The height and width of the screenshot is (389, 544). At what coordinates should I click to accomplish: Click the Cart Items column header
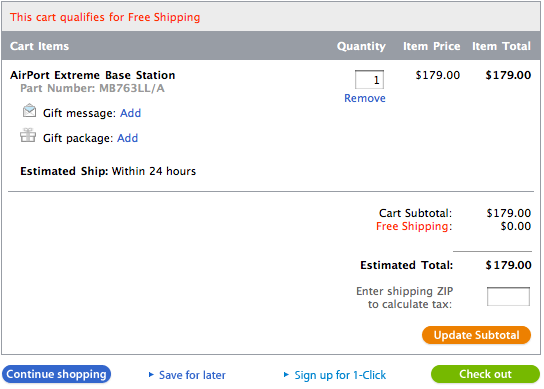(x=40, y=46)
